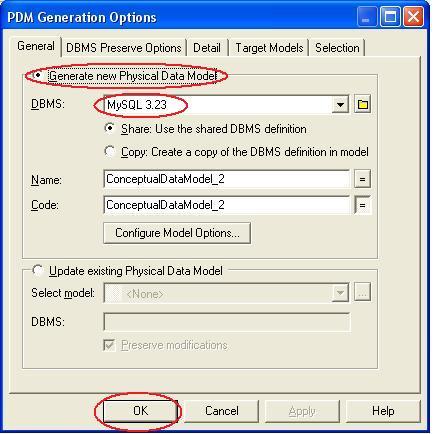Maximize the PDM Generation Options dialog

(x=390, y=17)
